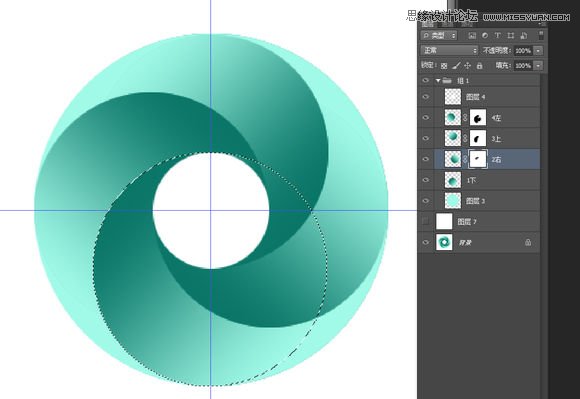Select layer thumbnail of 图层 3
The image size is (580, 399).
point(453,201)
